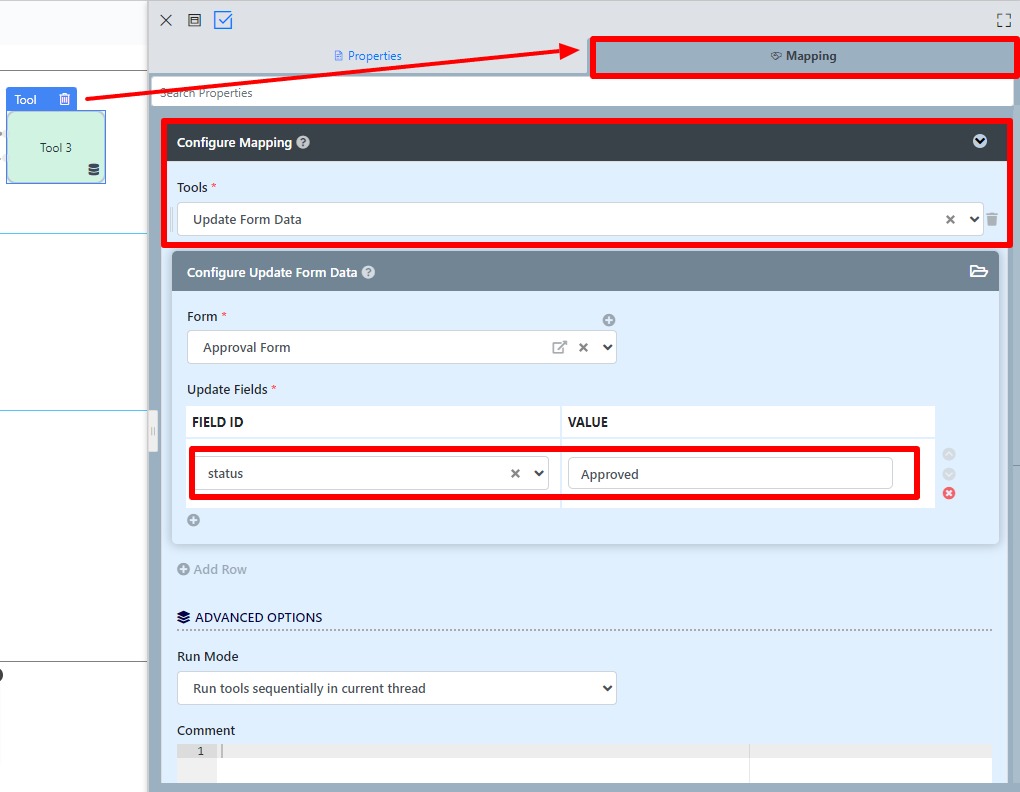Collapse the Configure Mapping section

click(980, 141)
